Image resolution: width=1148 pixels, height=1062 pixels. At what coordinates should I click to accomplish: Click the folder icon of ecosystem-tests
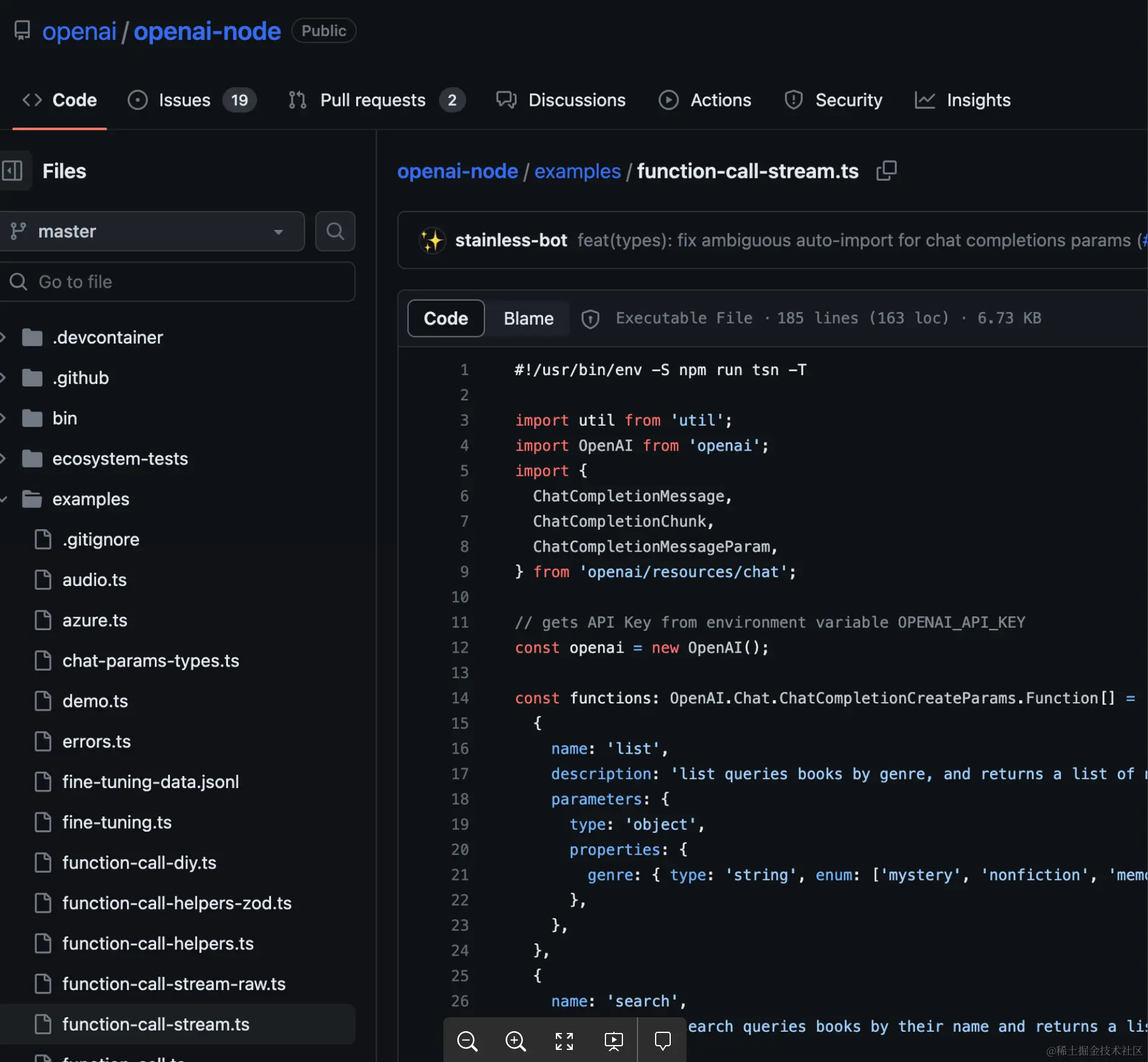tap(32, 459)
